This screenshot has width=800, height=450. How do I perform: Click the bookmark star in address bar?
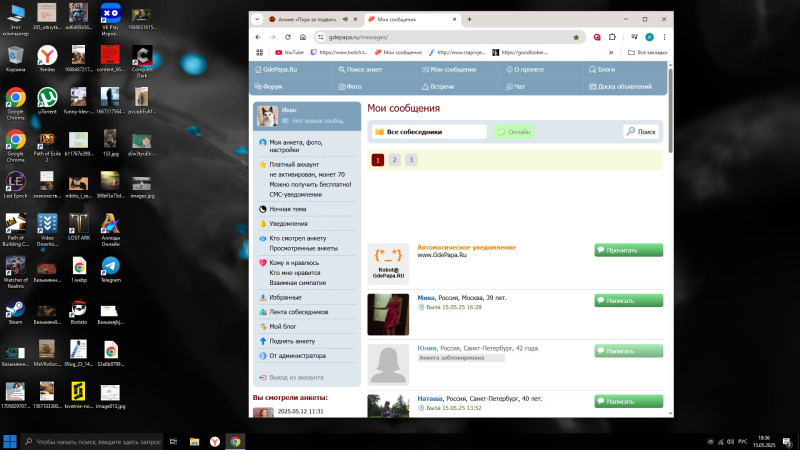pos(576,36)
